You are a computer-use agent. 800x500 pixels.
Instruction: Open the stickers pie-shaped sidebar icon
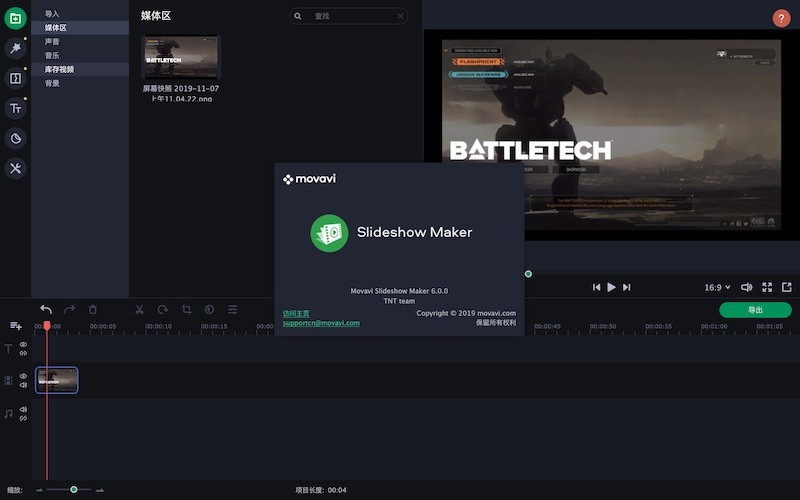(x=15, y=138)
